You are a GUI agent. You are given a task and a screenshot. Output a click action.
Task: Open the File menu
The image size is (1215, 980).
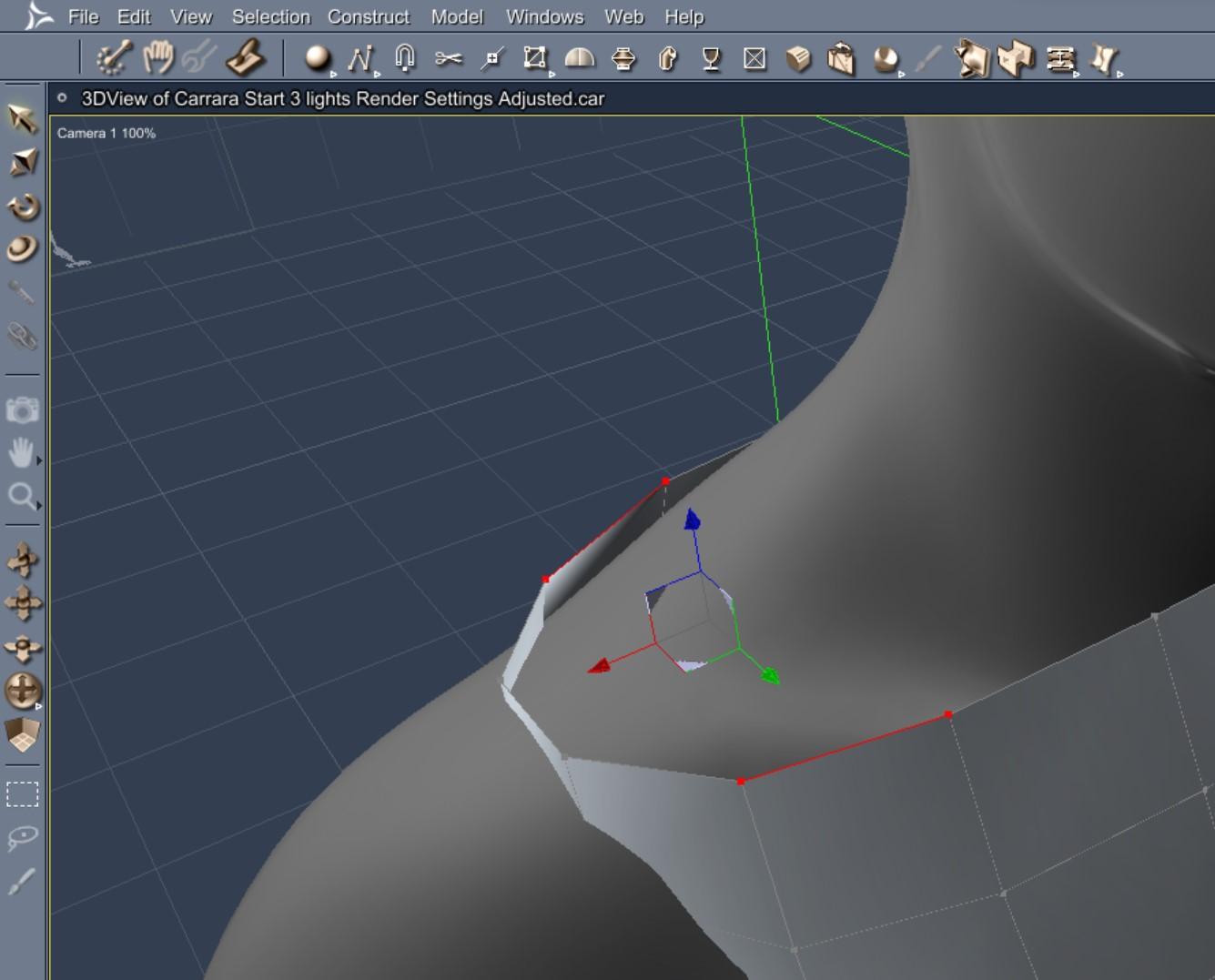click(x=83, y=16)
